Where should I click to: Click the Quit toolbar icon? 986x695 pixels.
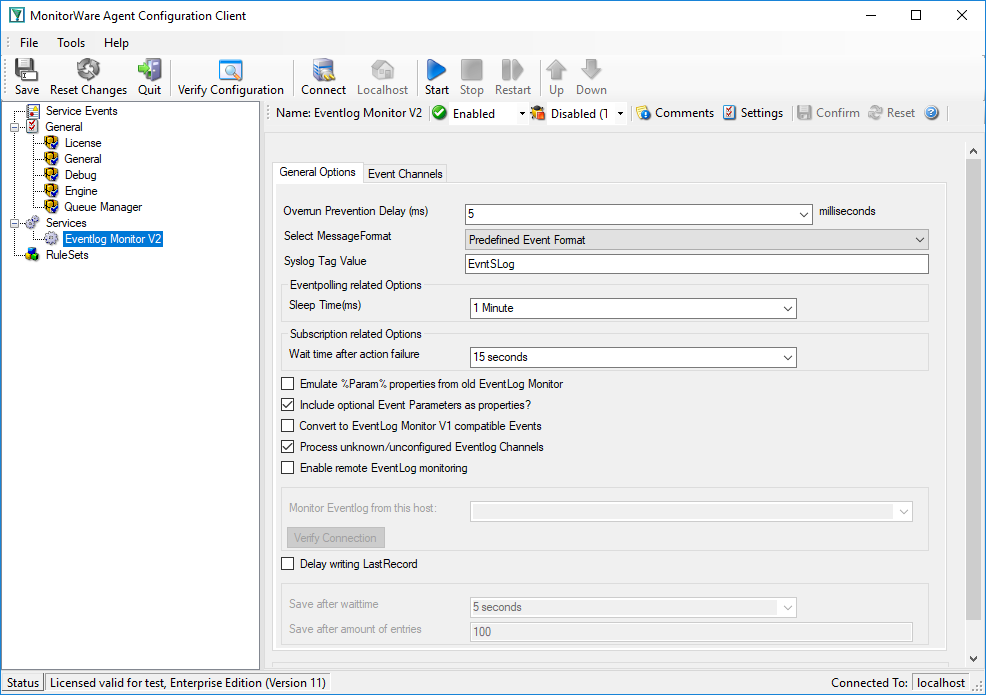(150, 70)
